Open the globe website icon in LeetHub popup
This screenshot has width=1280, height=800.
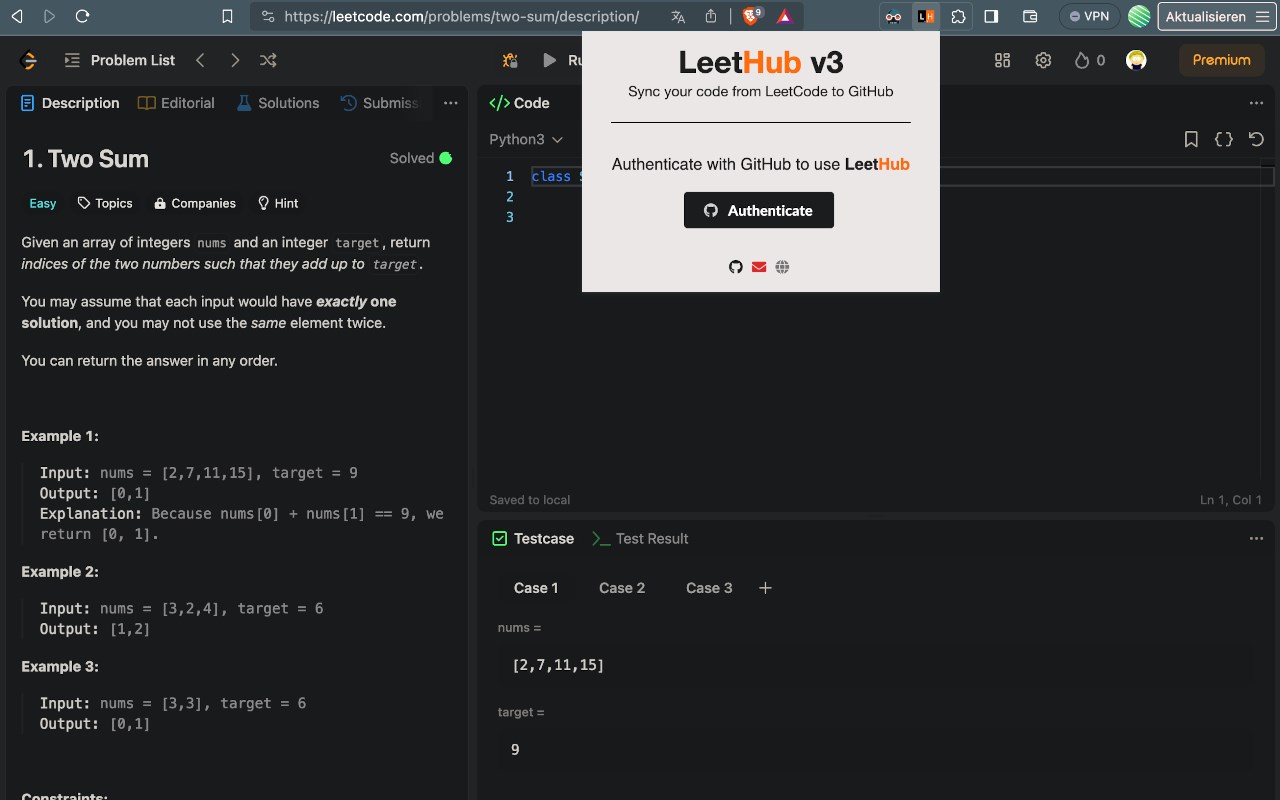tap(782, 267)
